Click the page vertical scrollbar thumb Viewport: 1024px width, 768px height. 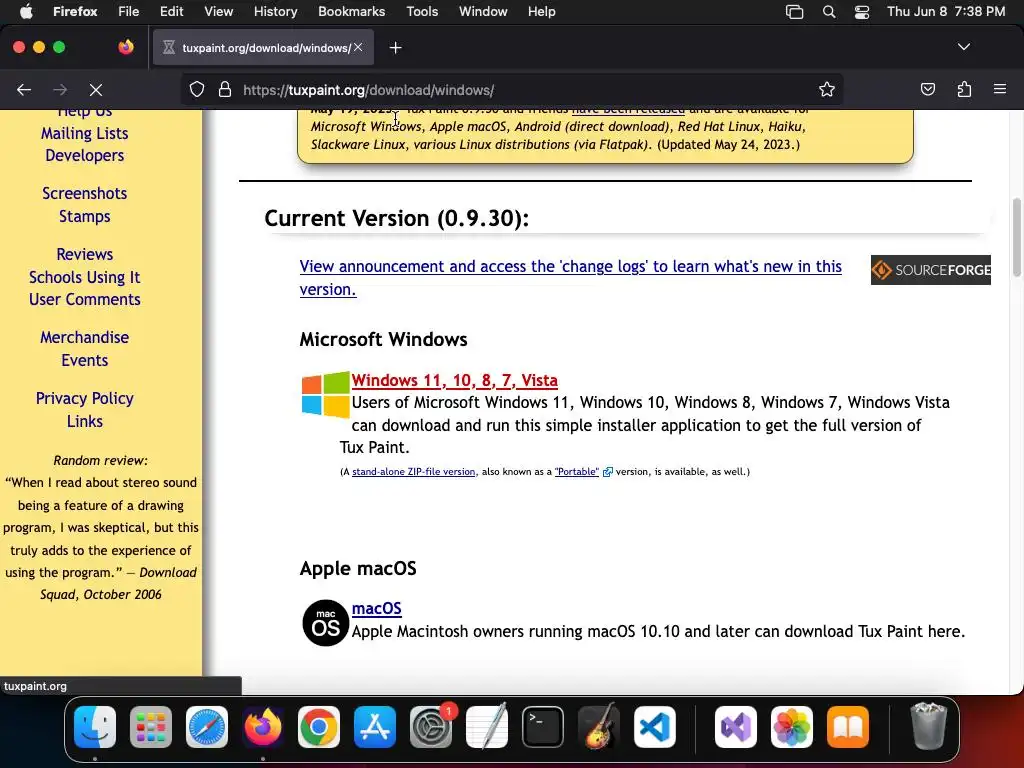click(x=1016, y=237)
